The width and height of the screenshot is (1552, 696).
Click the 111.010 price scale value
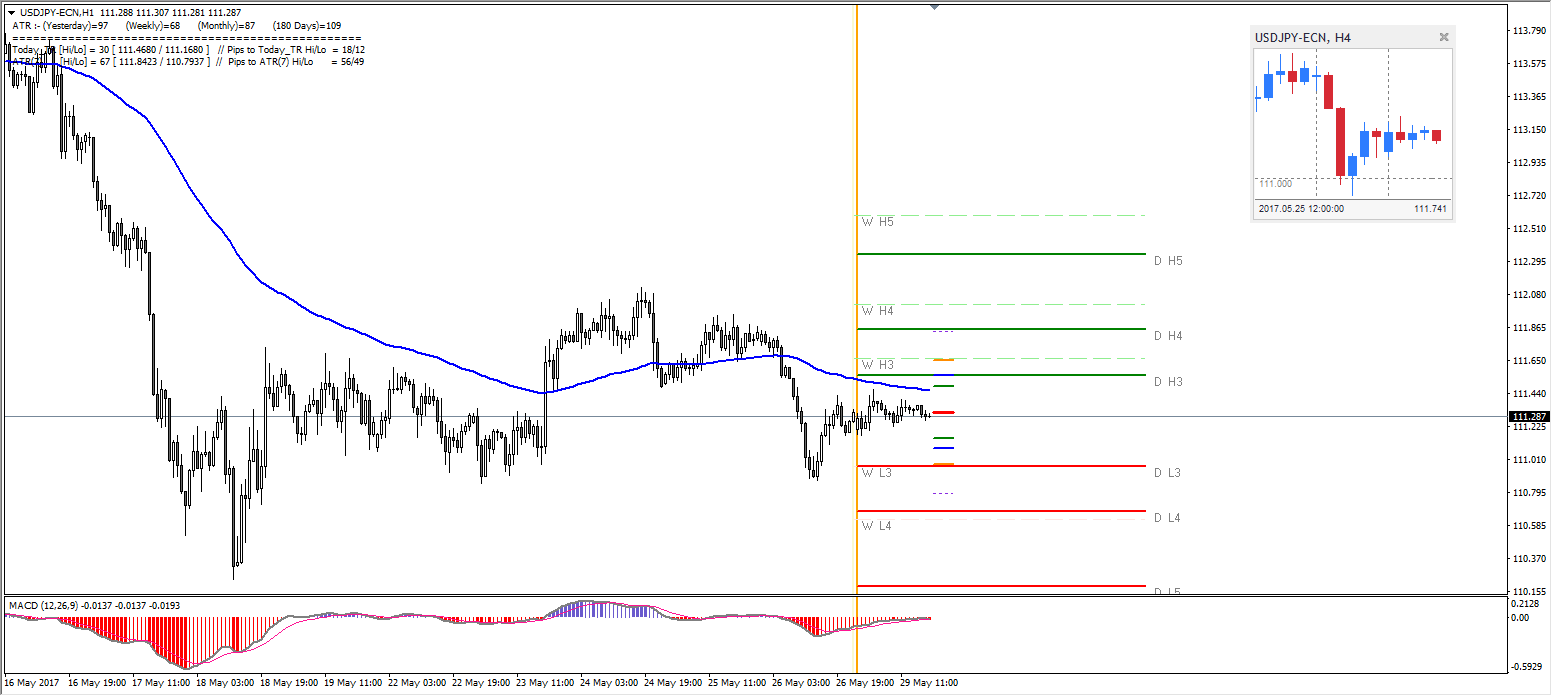point(1530,460)
